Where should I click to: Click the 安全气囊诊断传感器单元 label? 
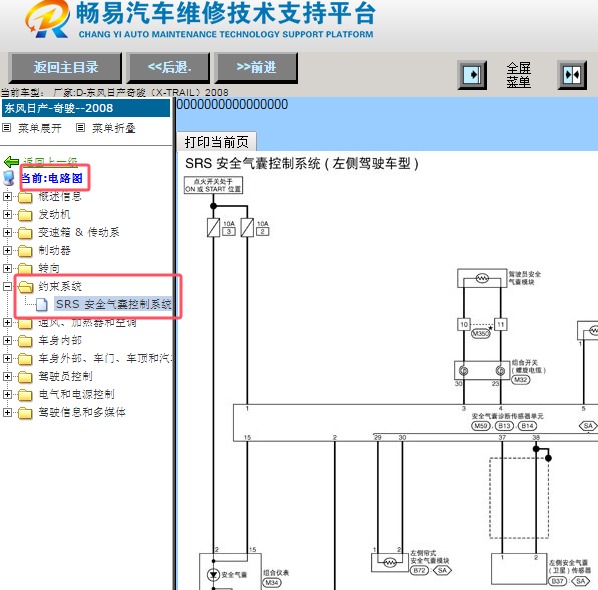point(507,416)
